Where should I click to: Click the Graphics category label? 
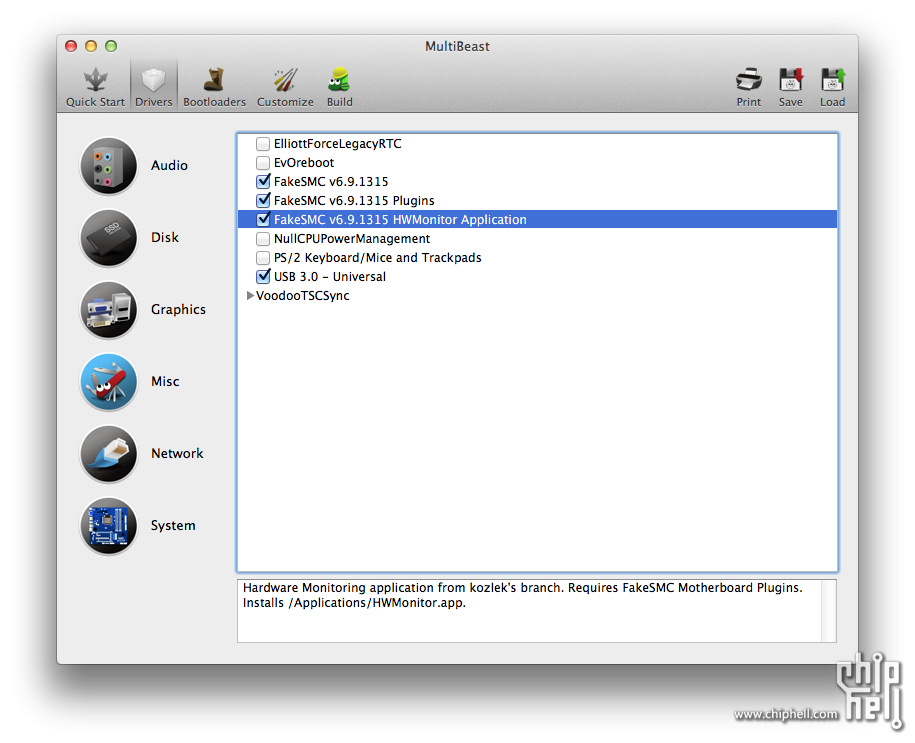[x=178, y=310]
